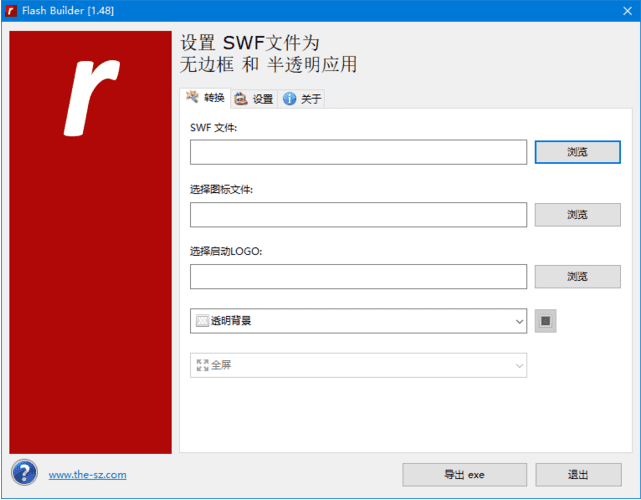Click the SWF 文件 path input field
The height and width of the screenshot is (500, 641).
(x=358, y=152)
